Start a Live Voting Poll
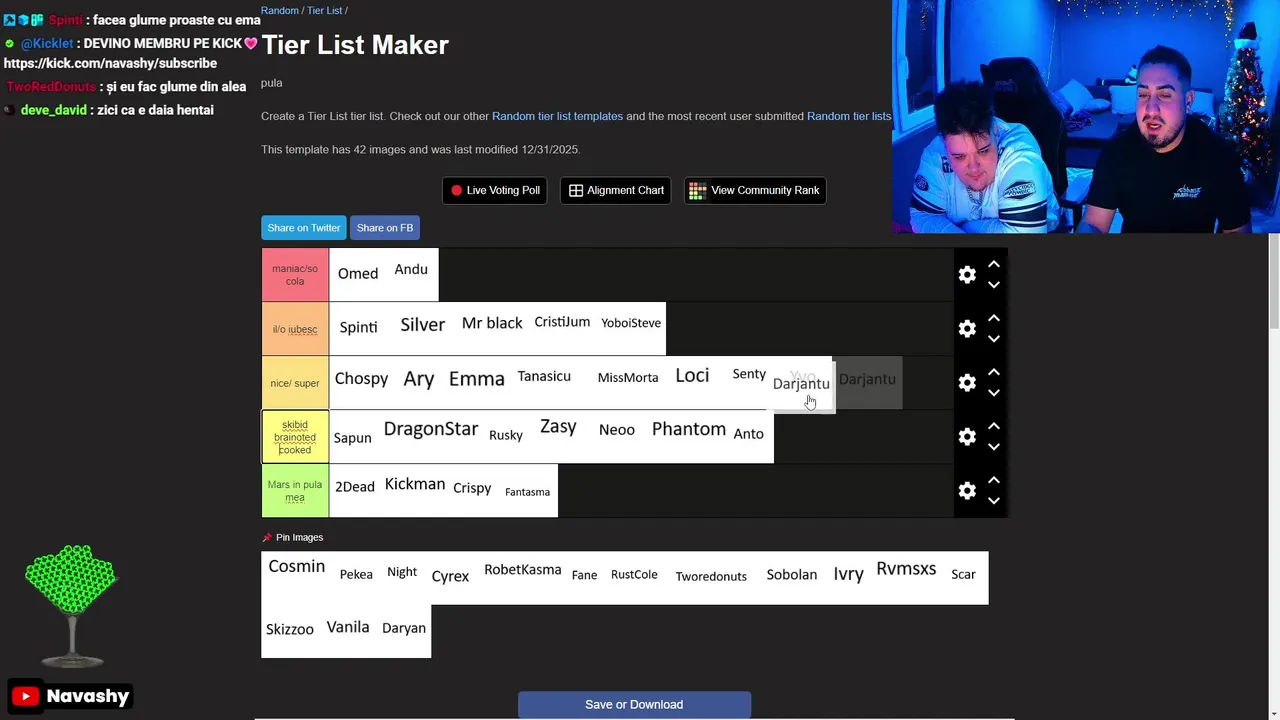The height and width of the screenshot is (720, 1280). [495, 190]
